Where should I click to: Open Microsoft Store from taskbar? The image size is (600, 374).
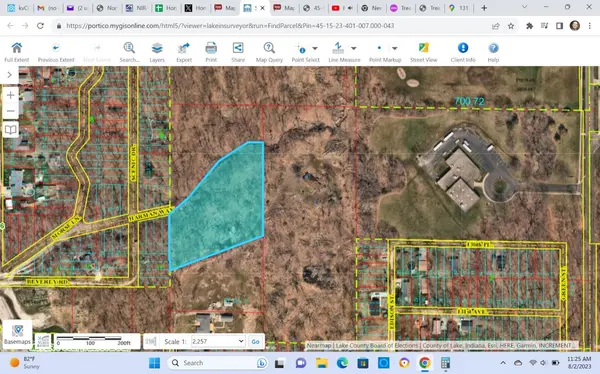[363, 363]
